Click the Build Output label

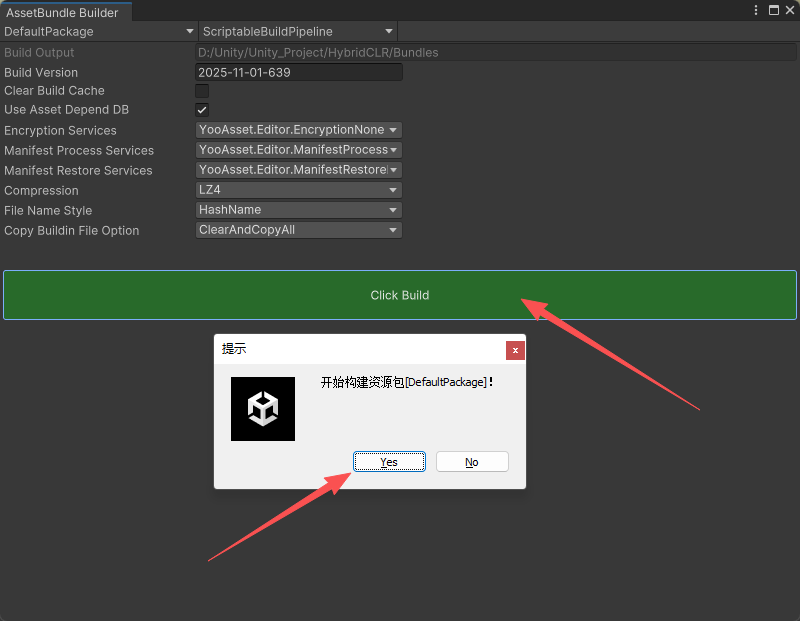pos(39,53)
